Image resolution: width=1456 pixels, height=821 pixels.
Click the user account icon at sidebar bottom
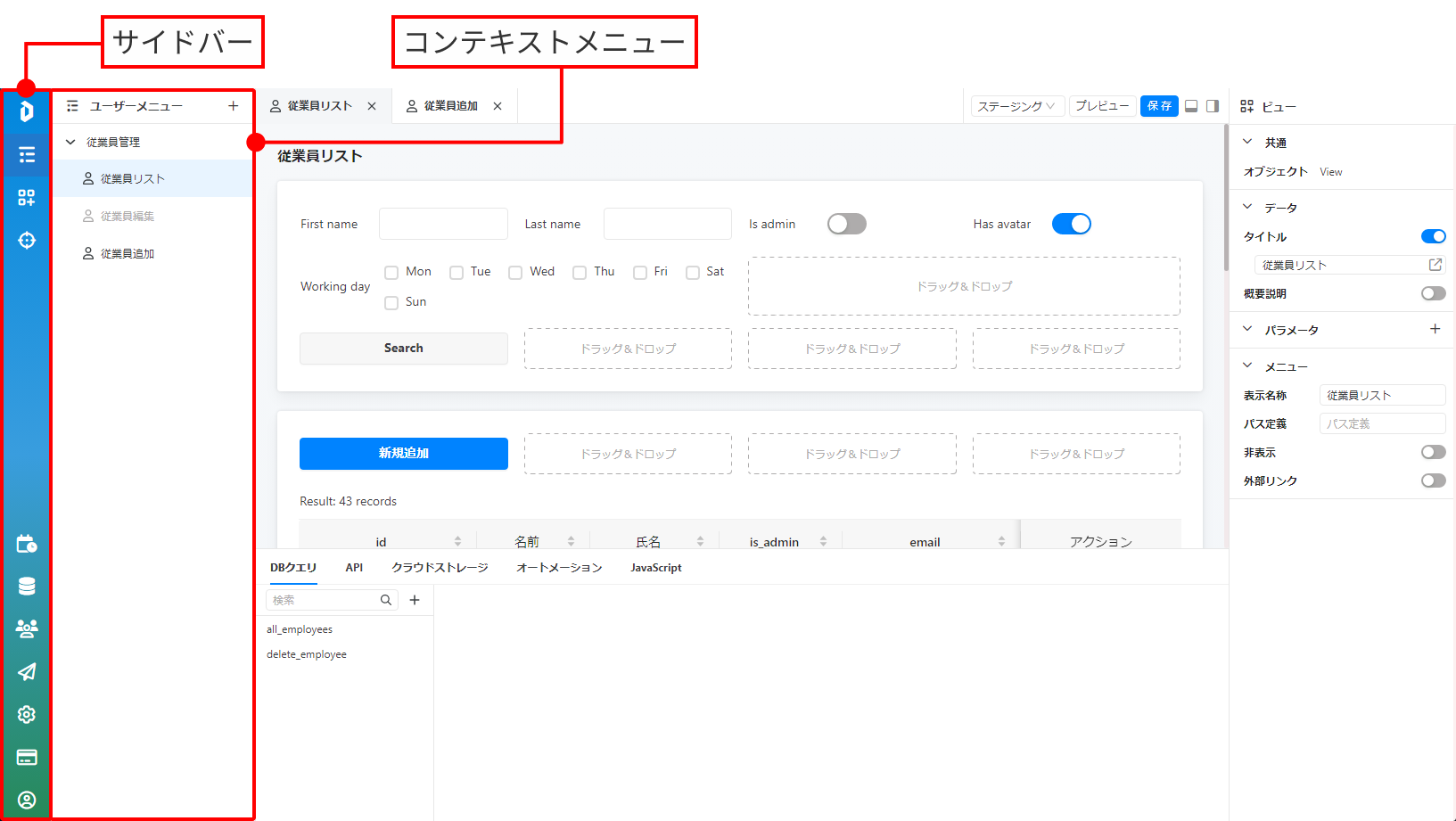[27, 800]
